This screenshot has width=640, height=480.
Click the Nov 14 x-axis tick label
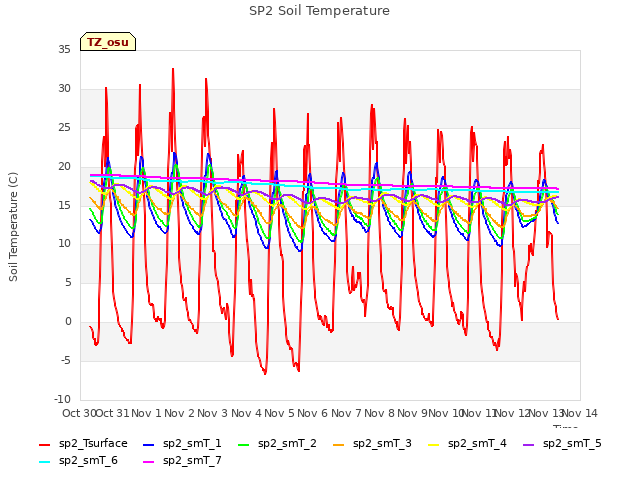tap(580, 413)
